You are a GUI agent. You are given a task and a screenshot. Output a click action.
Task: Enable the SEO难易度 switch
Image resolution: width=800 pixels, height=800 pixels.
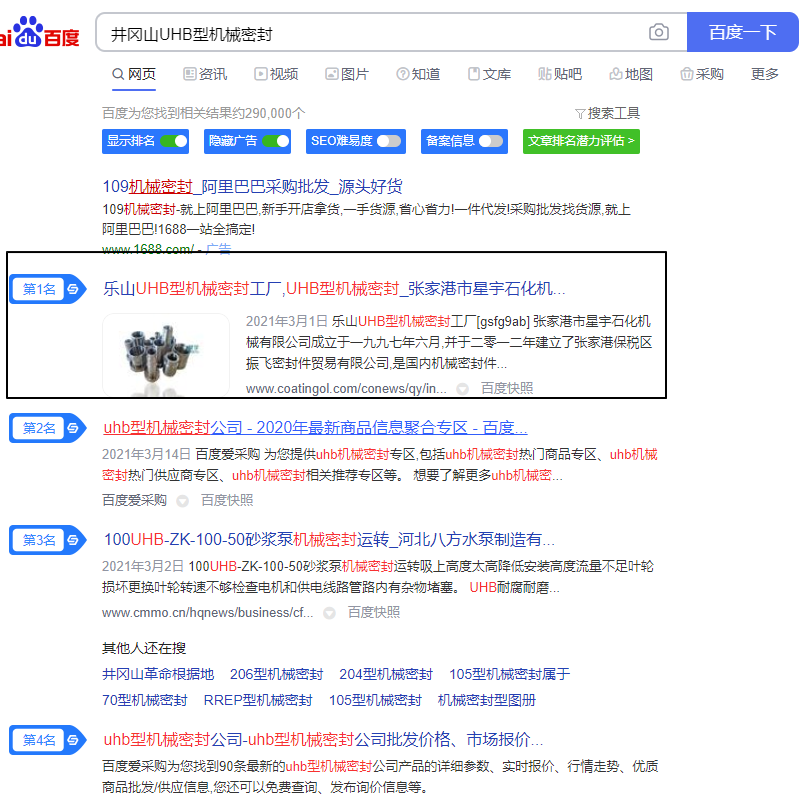pos(389,141)
